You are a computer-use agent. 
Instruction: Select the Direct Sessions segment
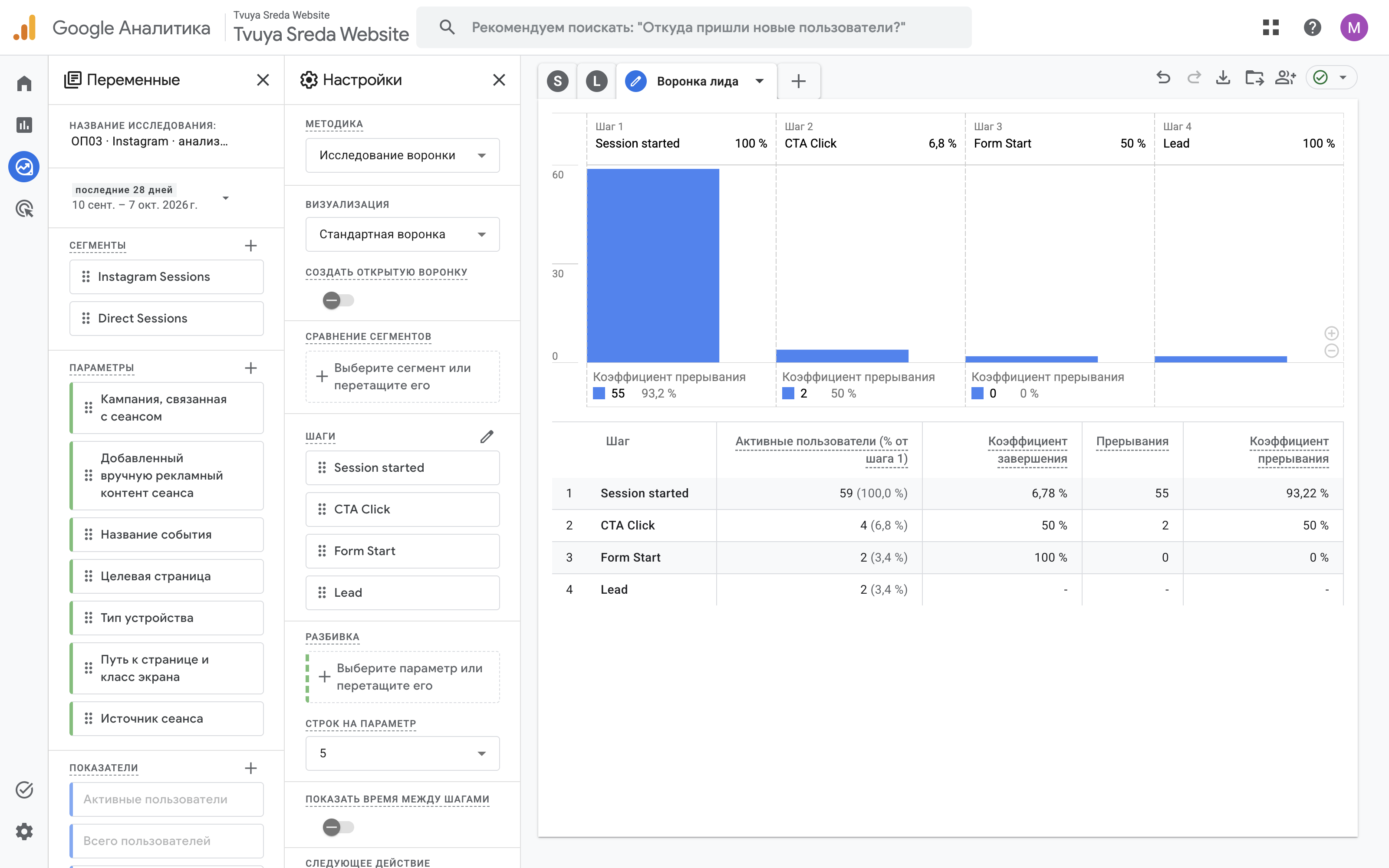click(166, 318)
